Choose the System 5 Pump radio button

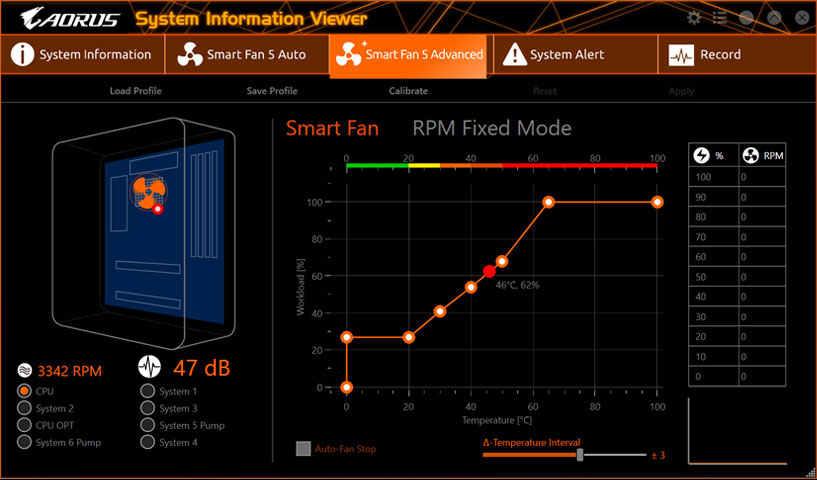(x=148, y=425)
